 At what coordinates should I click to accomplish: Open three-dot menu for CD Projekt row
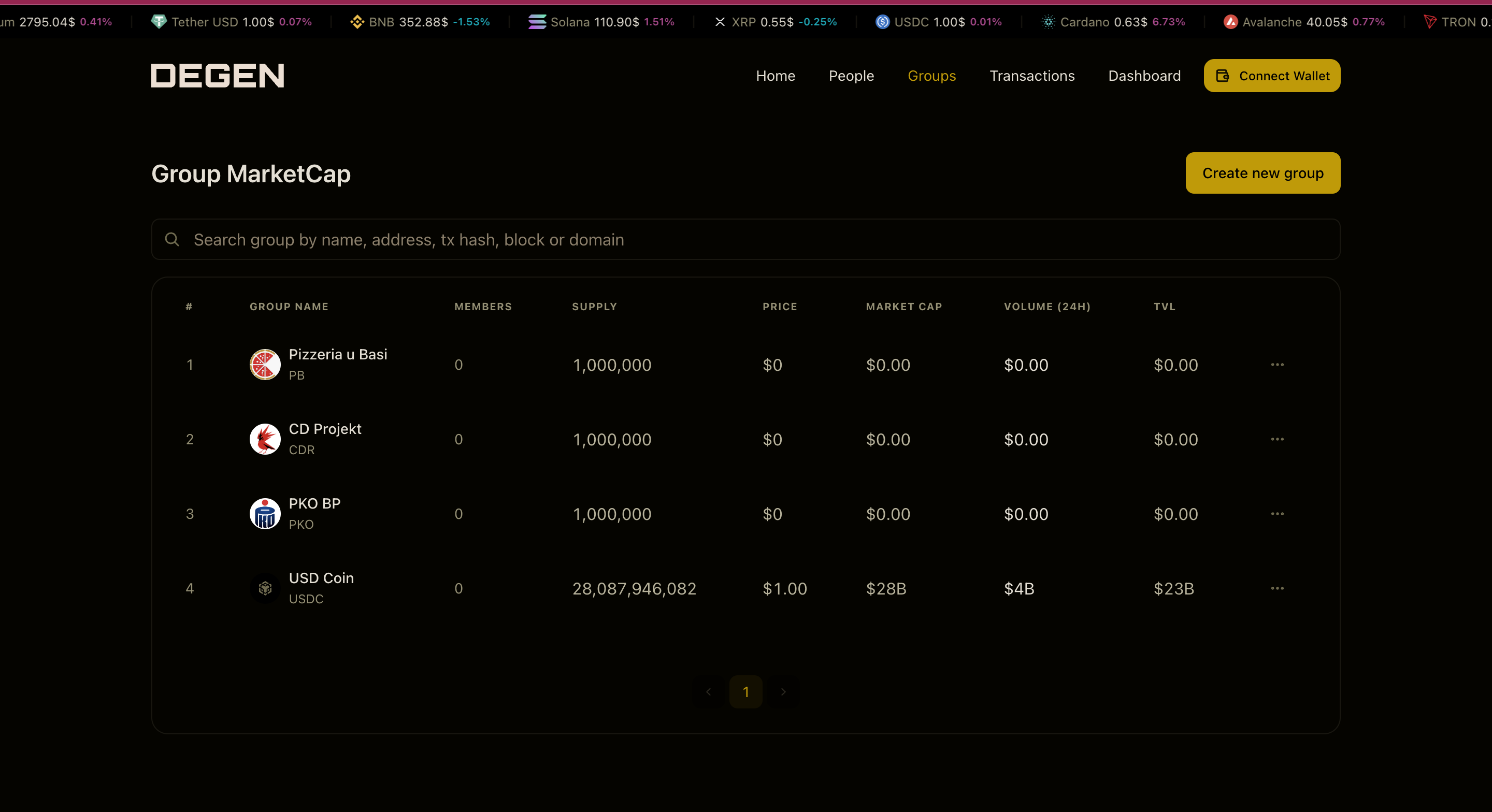point(1277,439)
